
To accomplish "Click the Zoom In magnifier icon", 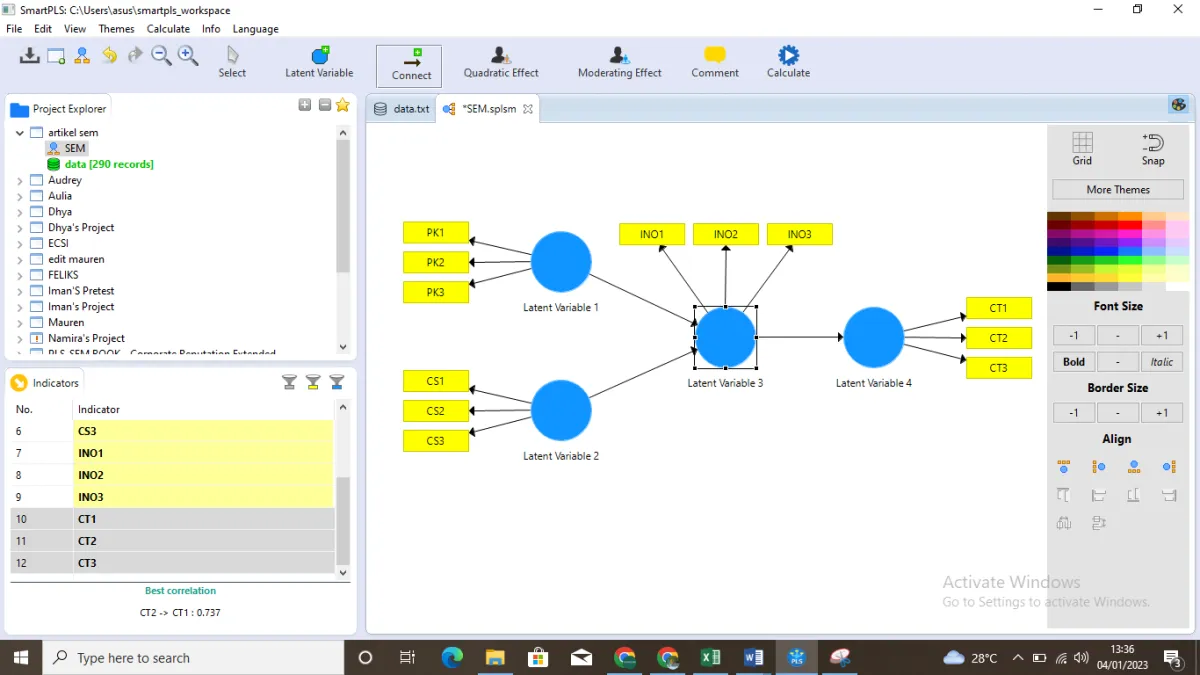I will pyautogui.click(x=188, y=56).
